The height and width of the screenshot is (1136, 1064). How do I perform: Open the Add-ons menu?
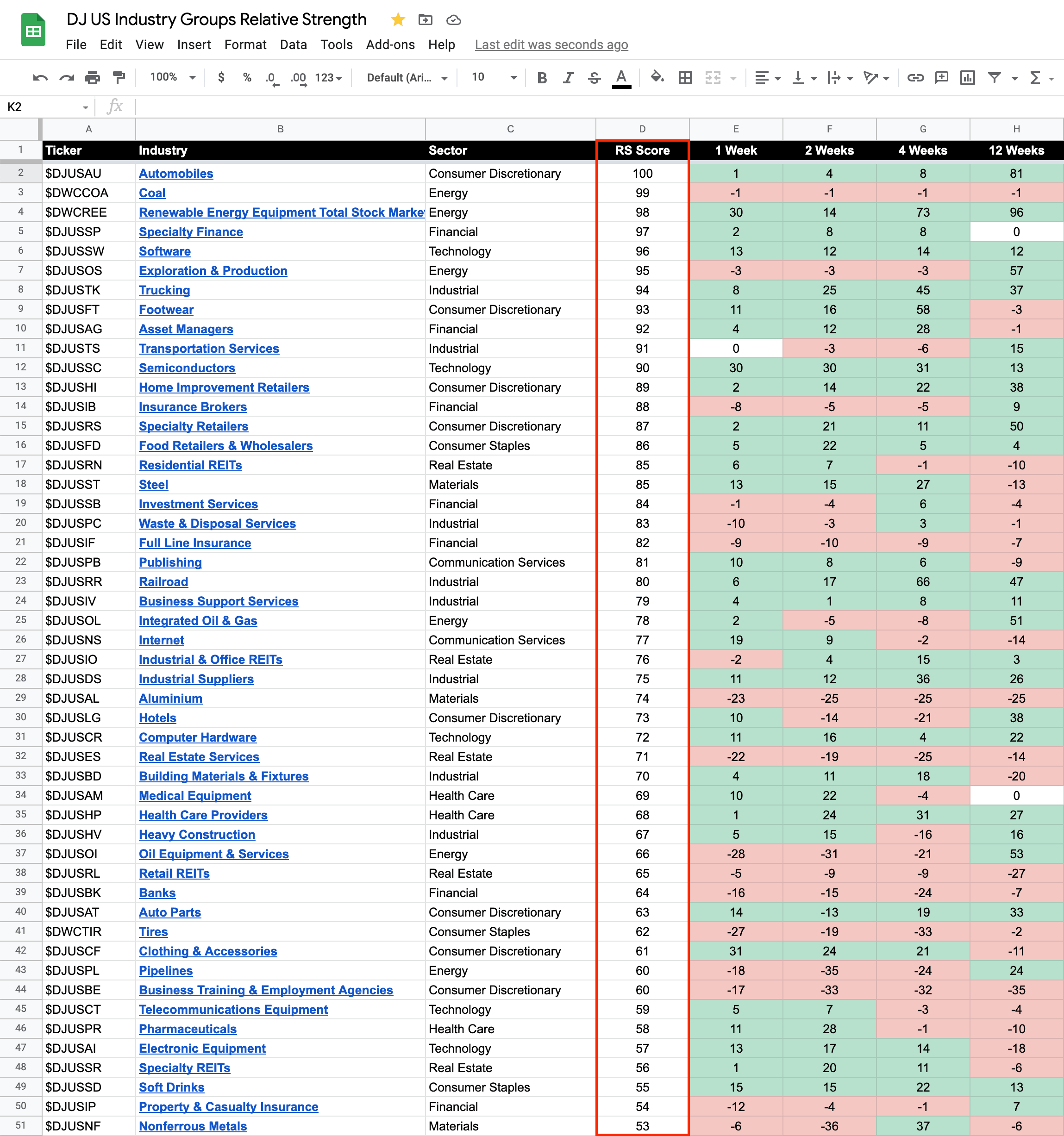coord(390,44)
